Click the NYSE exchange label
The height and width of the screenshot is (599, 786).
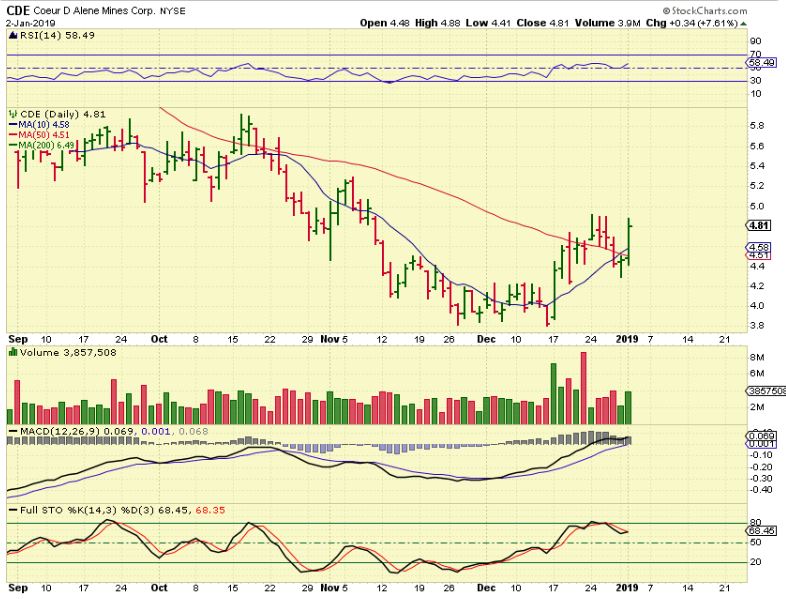click(172, 11)
